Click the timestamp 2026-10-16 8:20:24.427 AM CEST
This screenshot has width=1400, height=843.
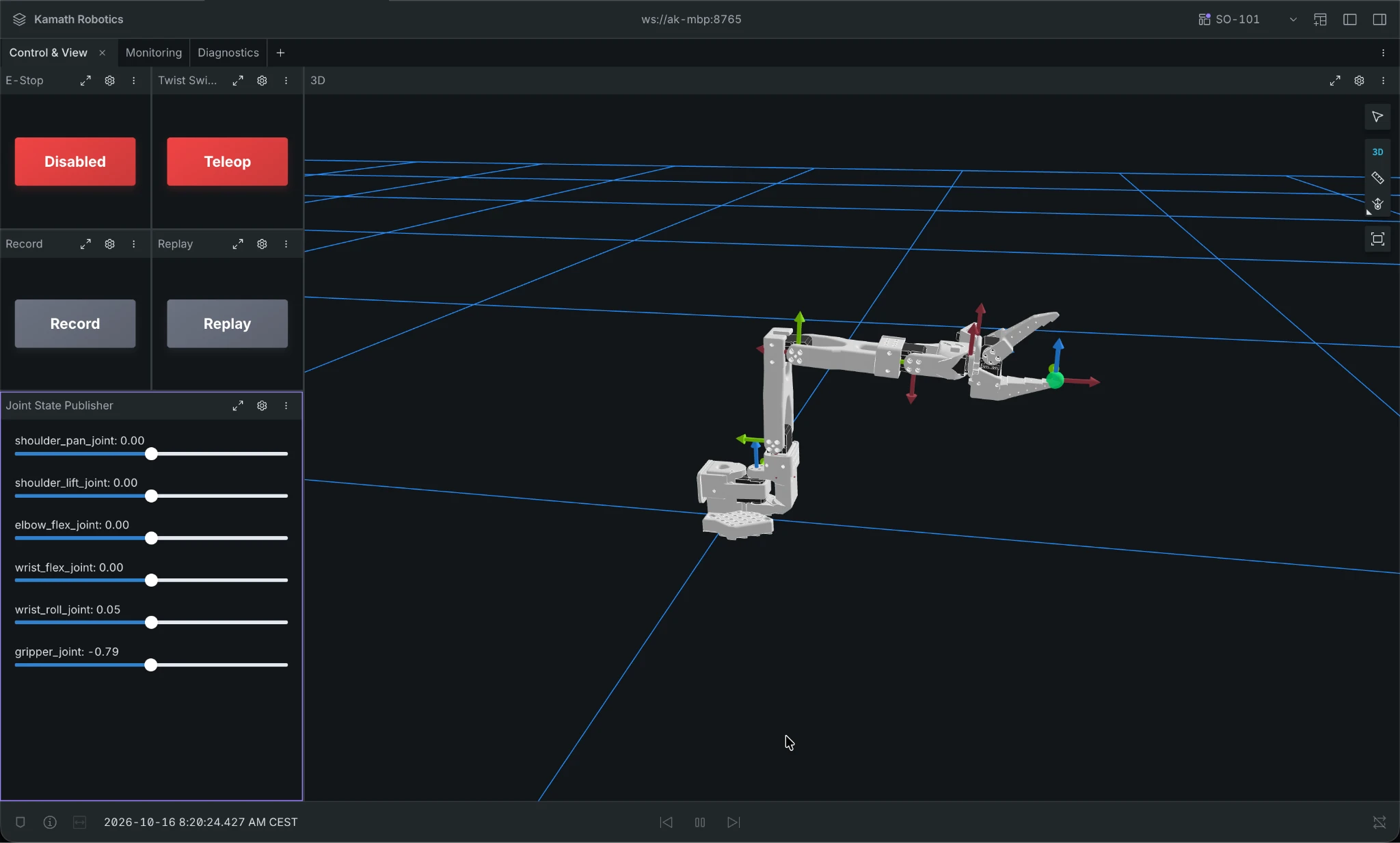tap(201, 822)
